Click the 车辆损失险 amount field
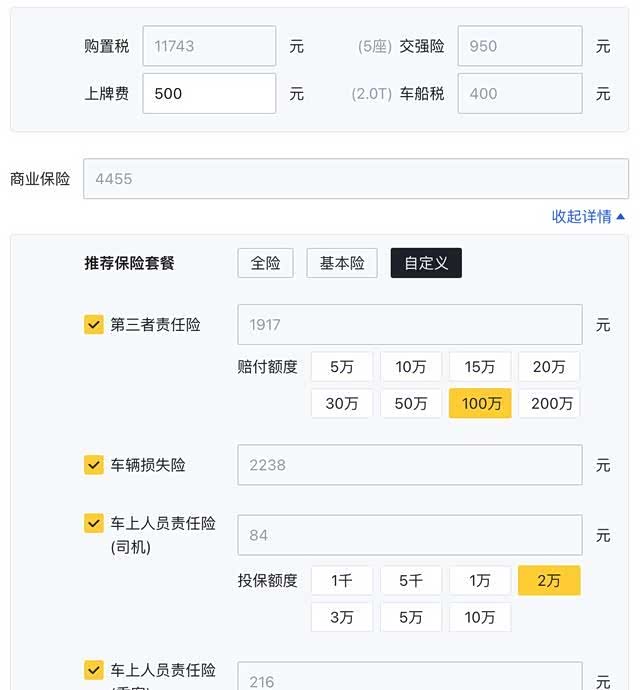This screenshot has height=690, width=640. click(x=409, y=465)
